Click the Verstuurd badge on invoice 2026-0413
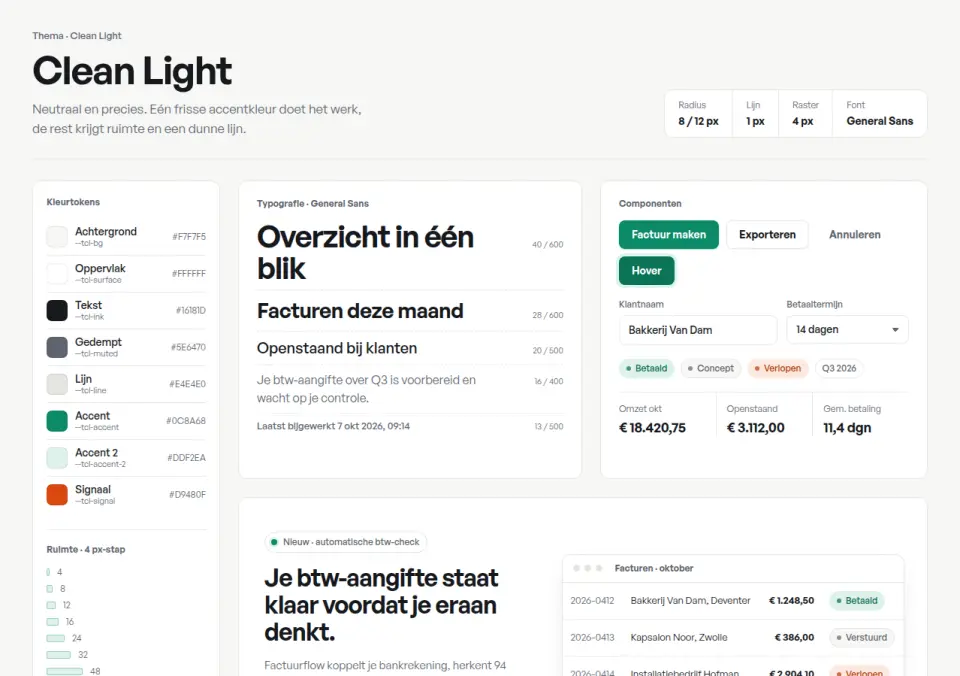Viewport: 960px width, 676px height. point(861,637)
